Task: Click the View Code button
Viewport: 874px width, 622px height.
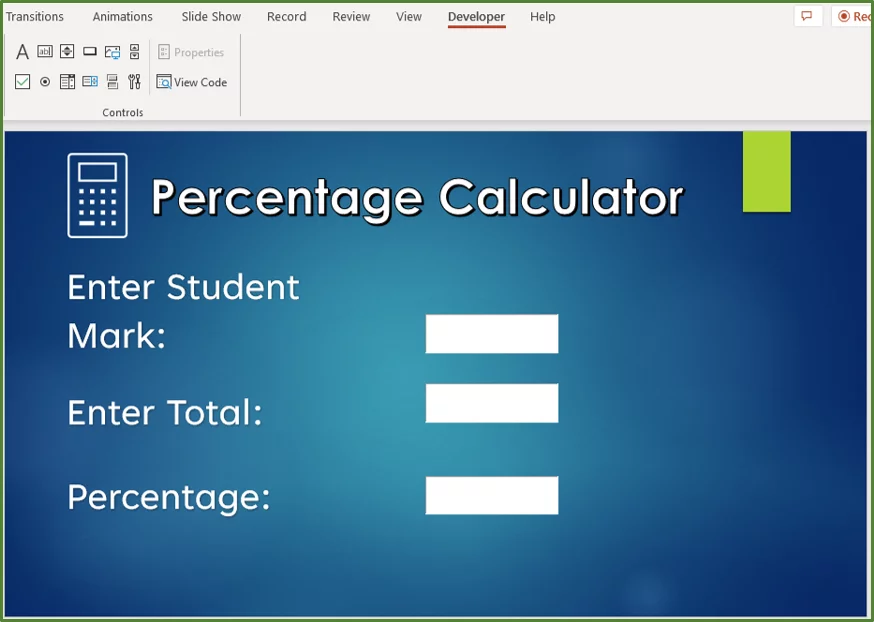Action: [192, 82]
